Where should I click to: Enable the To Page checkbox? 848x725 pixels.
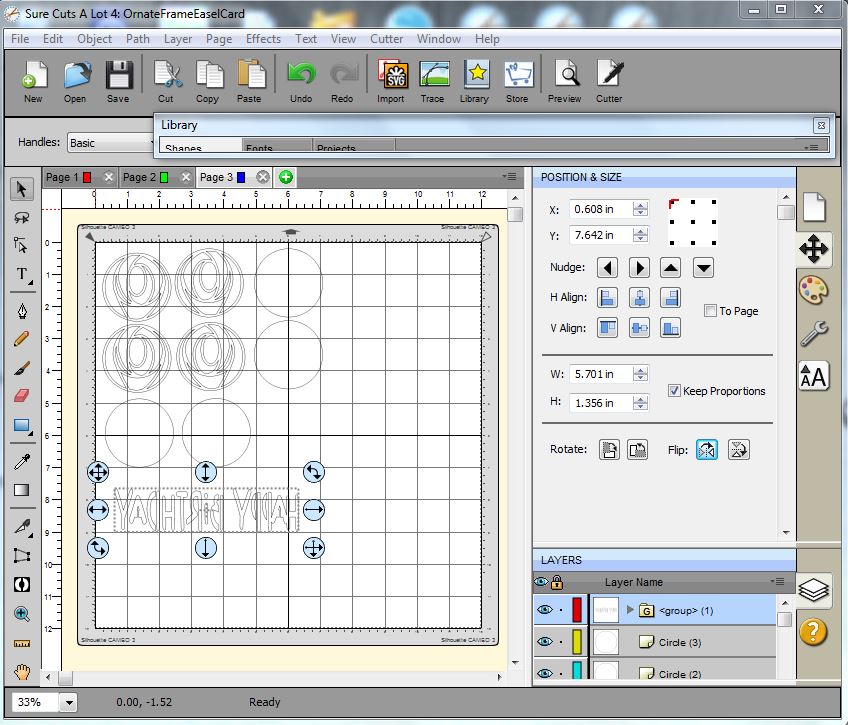[x=711, y=311]
